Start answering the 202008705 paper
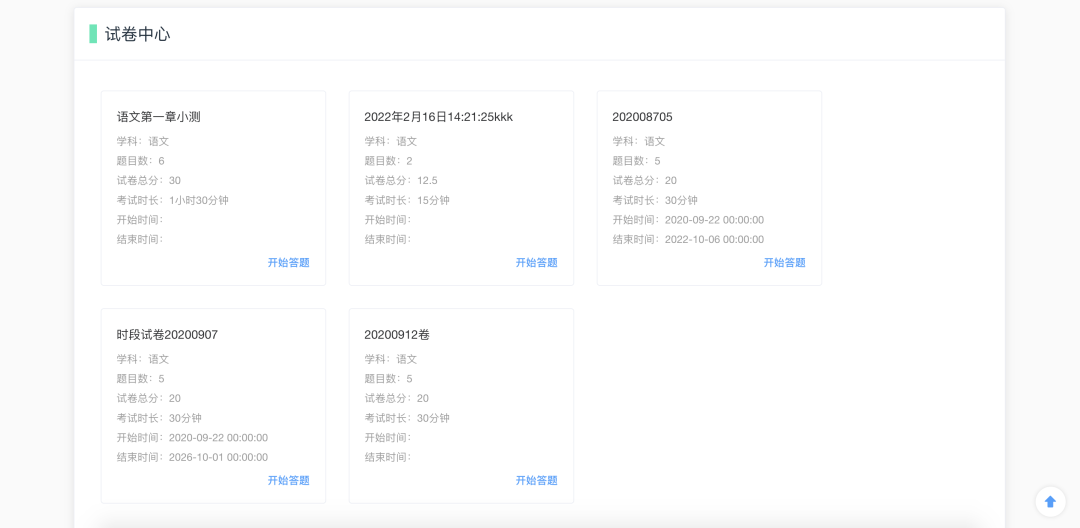Image resolution: width=1080 pixels, height=528 pixels. [785, 262]
